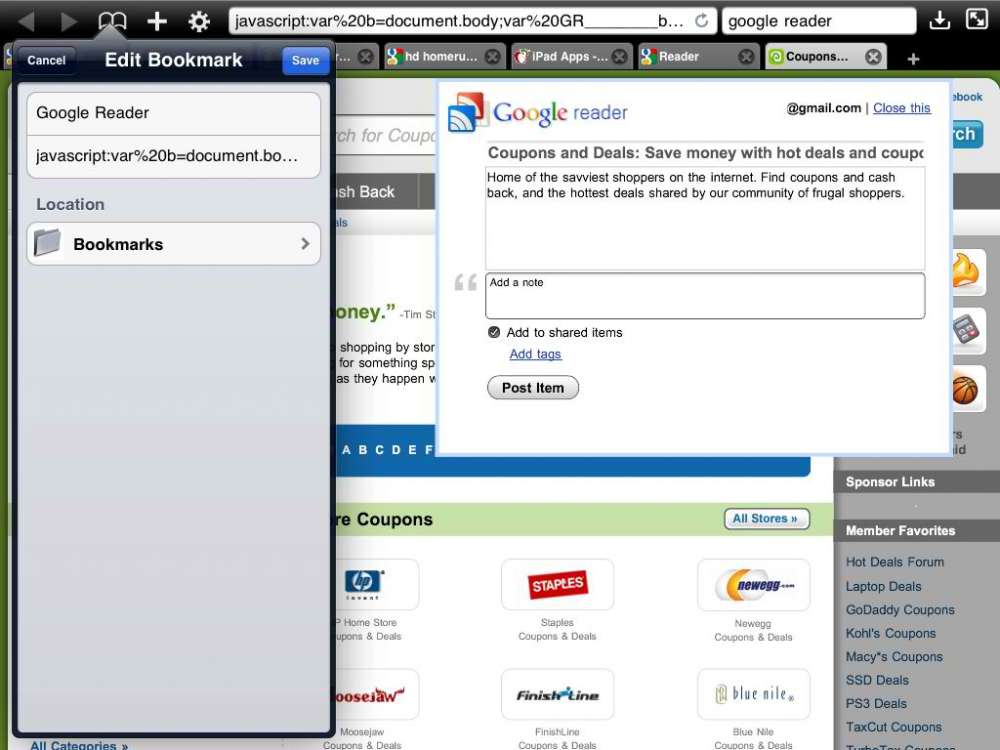1000x750 pixels.
Task: Open a new tab with the plus icon
Action: pyautogui.click(x=913, y=58)
